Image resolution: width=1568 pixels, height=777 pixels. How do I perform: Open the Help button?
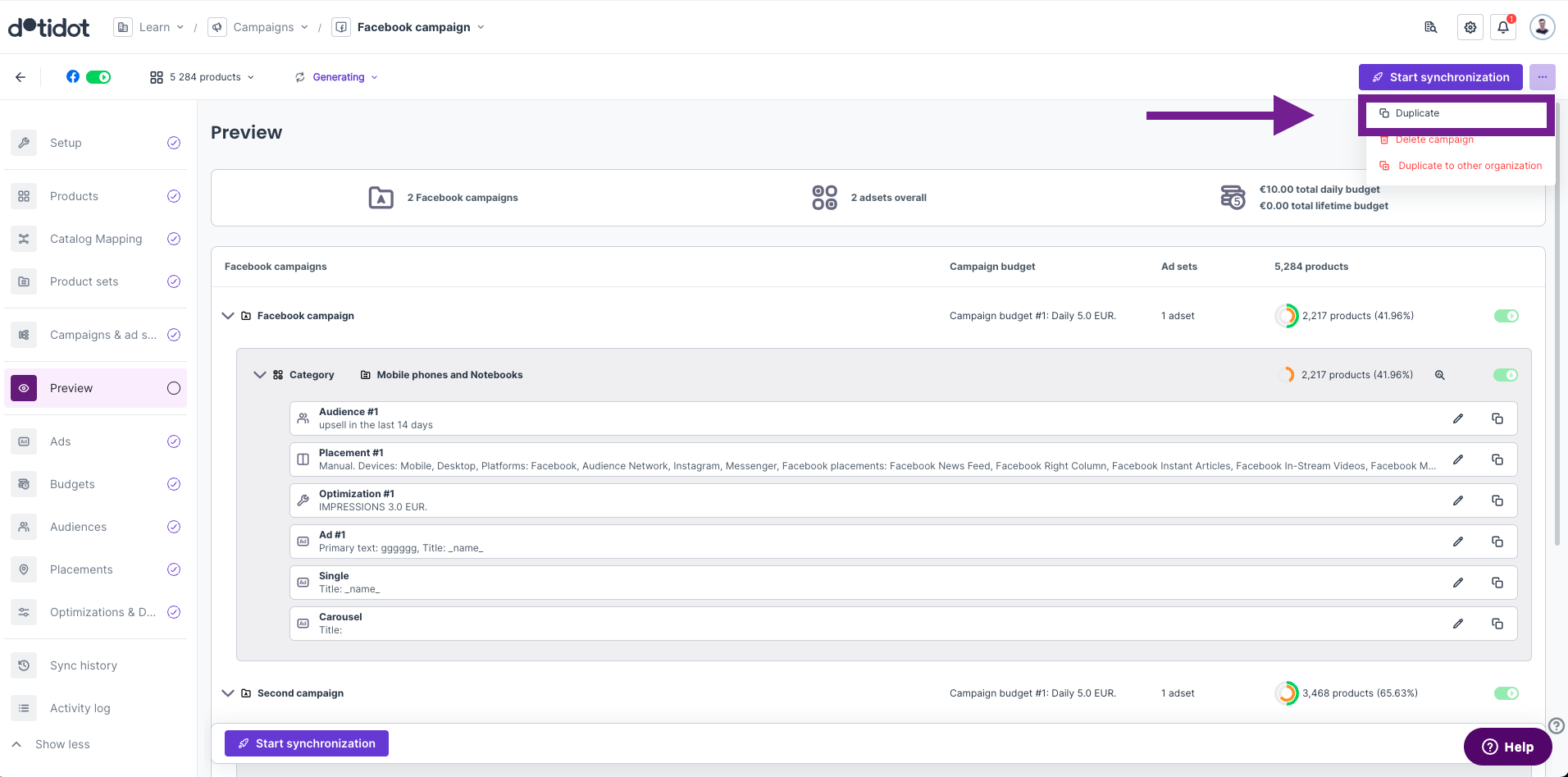click(1507, 747)
